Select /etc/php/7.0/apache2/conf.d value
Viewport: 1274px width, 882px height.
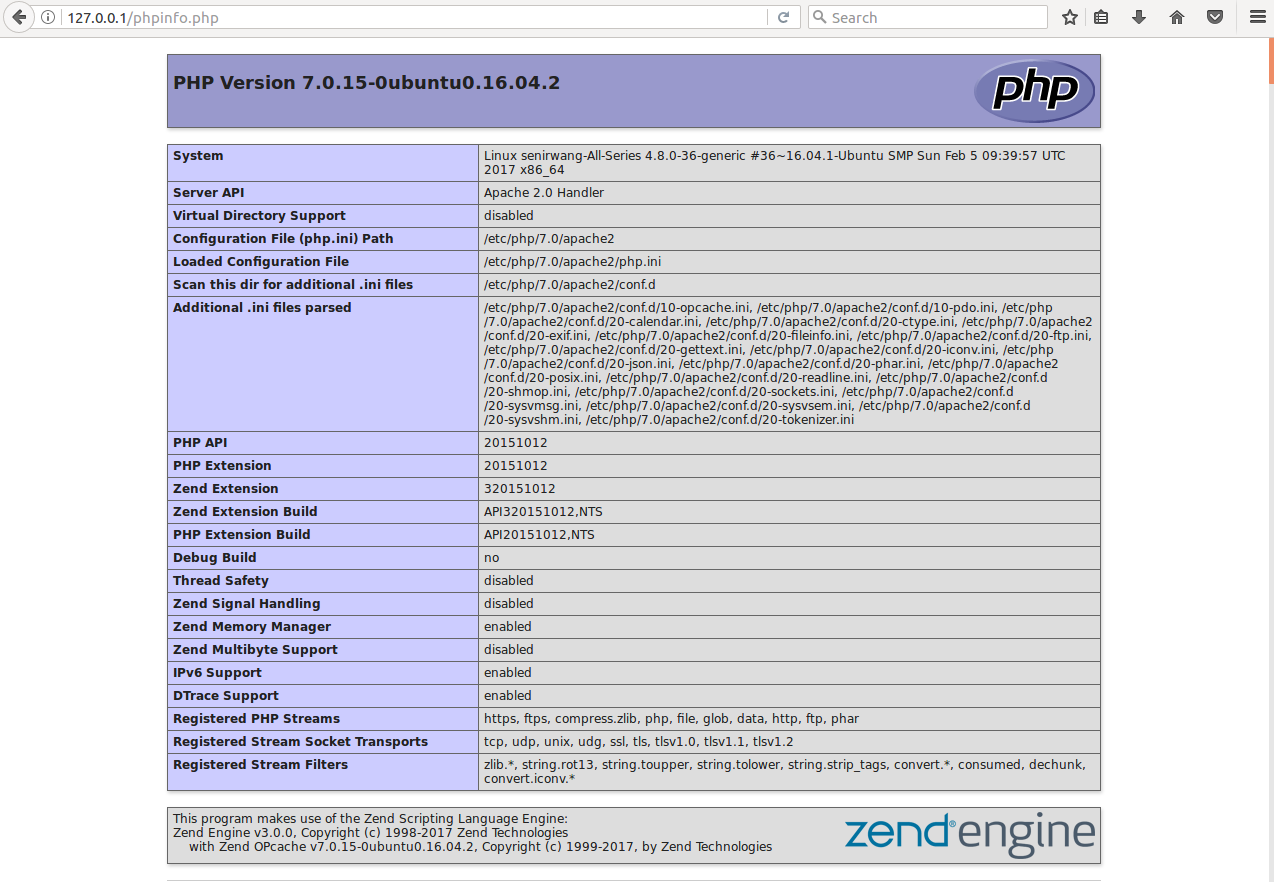tap(570, 285)
